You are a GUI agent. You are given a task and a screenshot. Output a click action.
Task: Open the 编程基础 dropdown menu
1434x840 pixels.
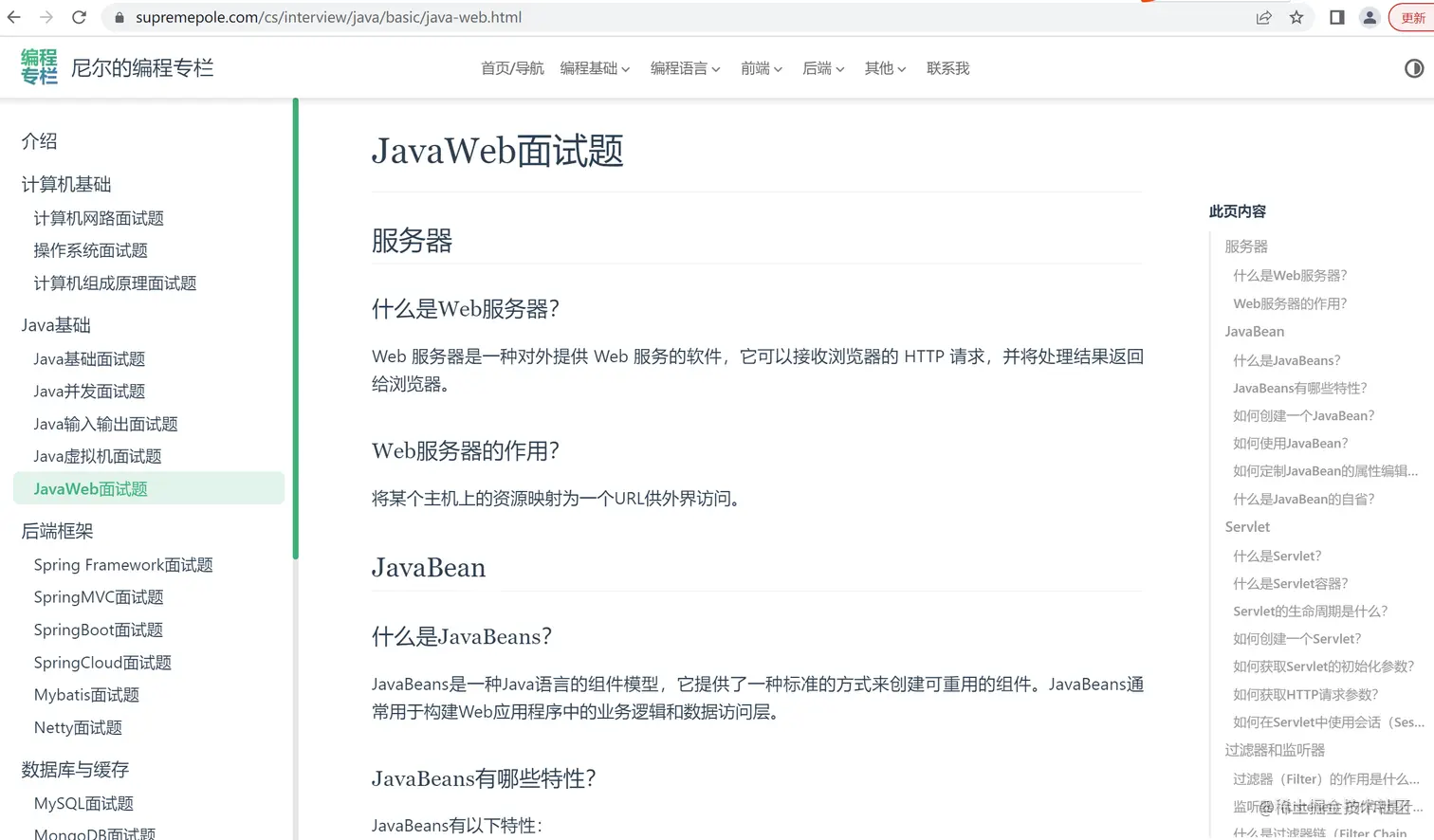pyautogui.click(x=595, y=67)
